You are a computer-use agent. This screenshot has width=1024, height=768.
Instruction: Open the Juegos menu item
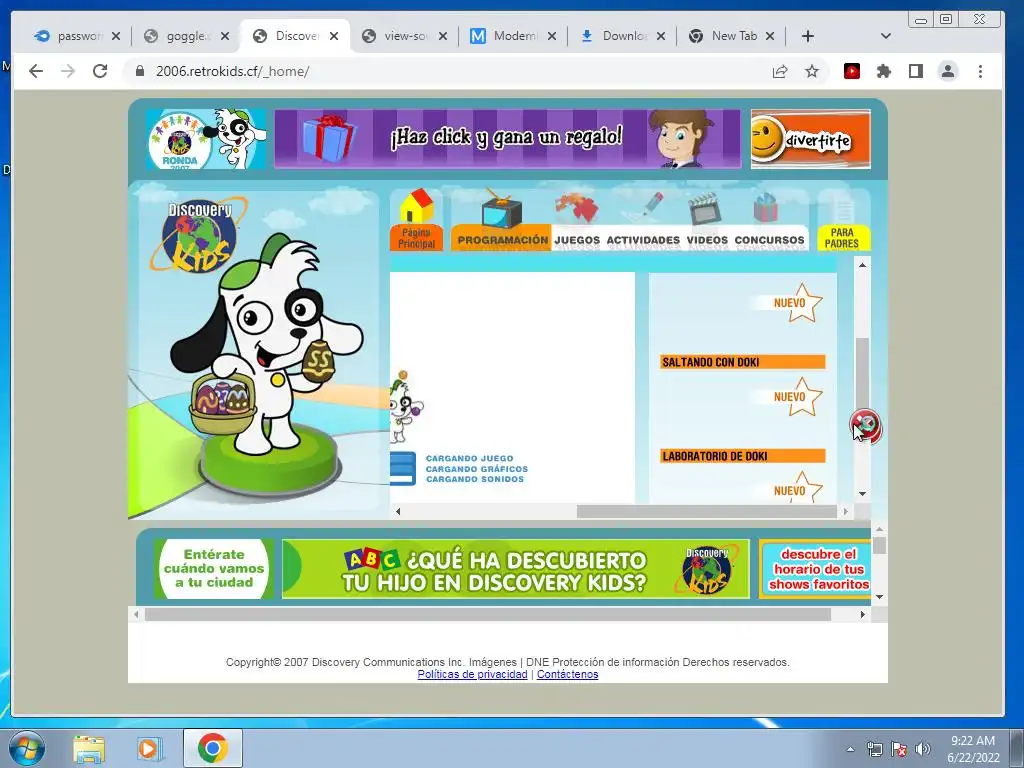(x=577, y=223)
